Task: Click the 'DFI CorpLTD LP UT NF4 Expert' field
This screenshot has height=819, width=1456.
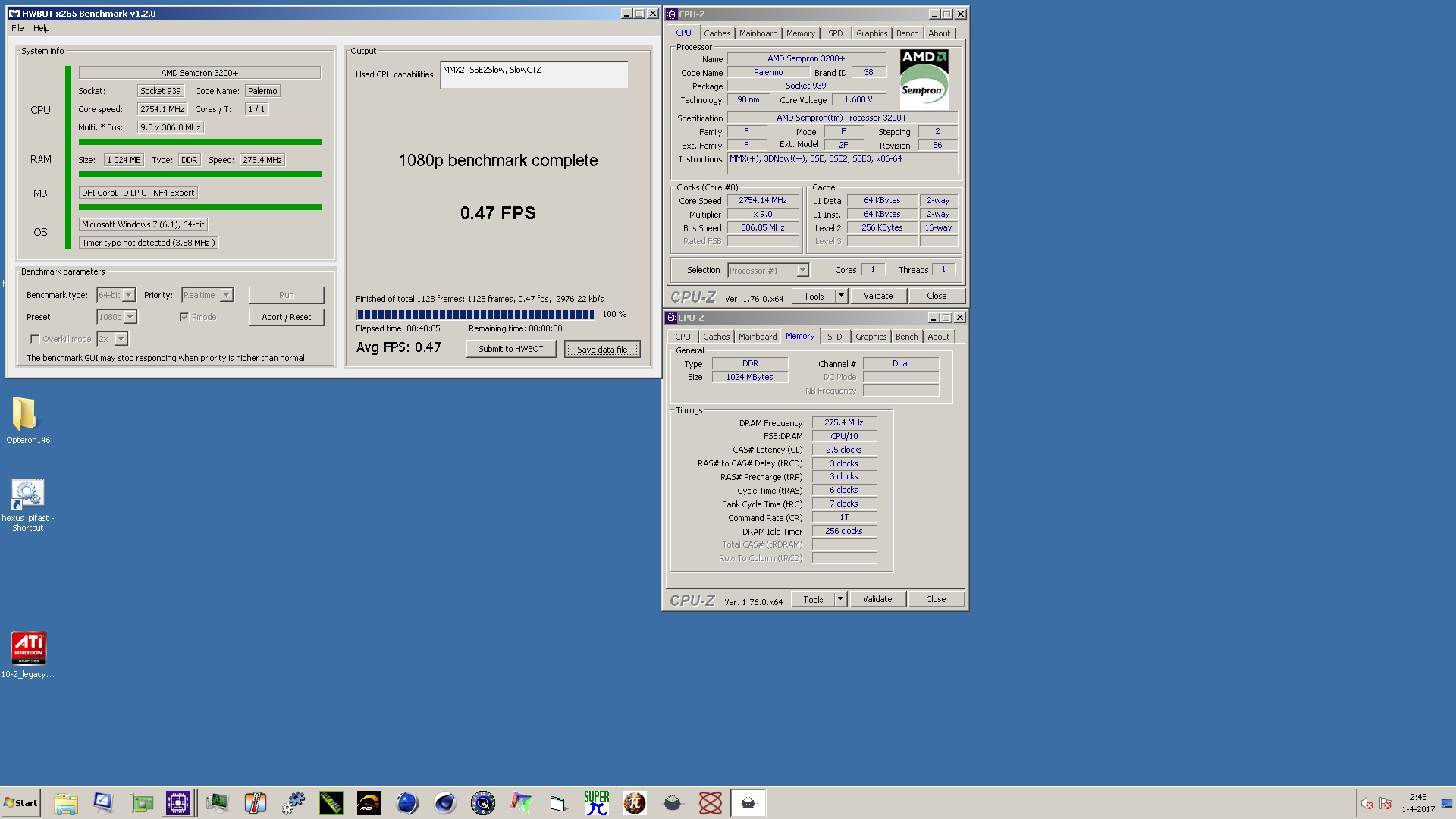Action: (x=138, y=193)
